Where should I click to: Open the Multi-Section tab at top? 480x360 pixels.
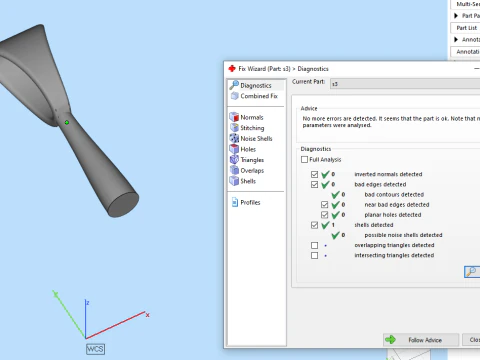click(466, 4)
